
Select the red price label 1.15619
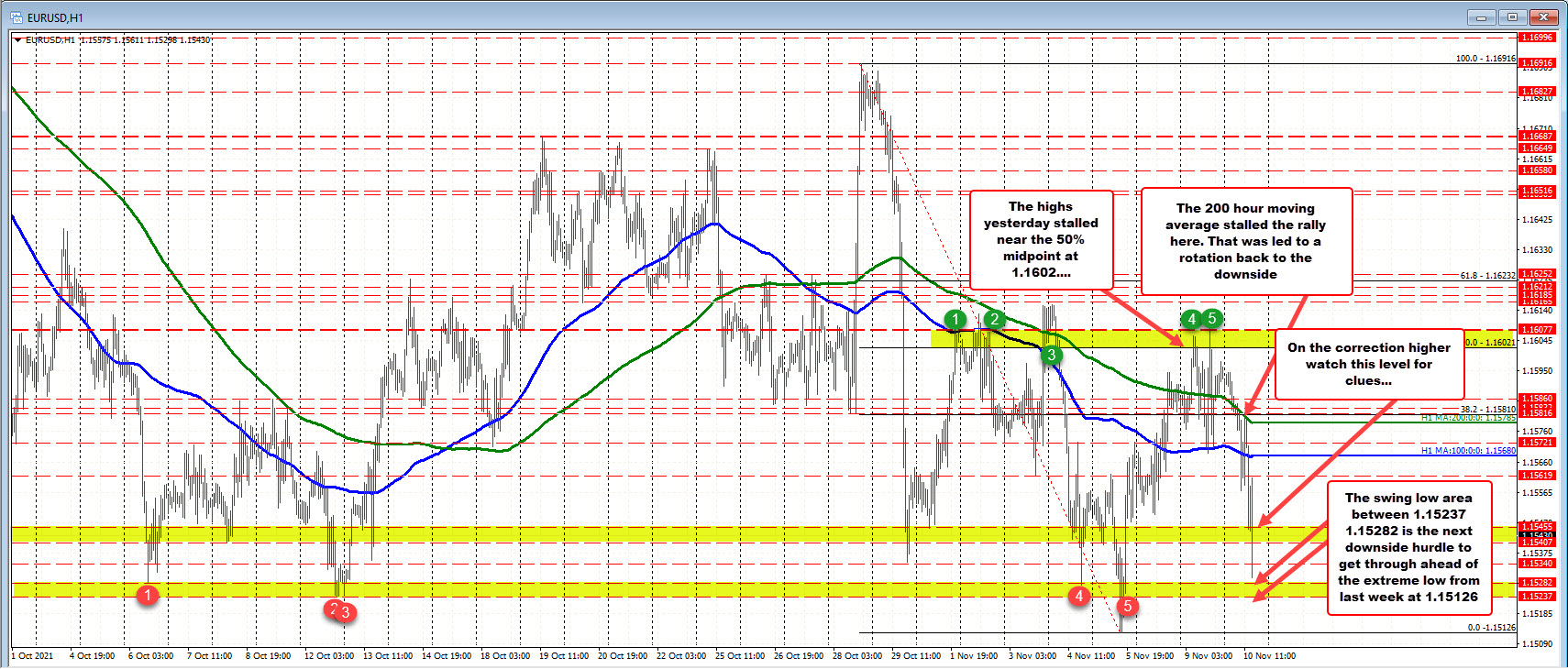[x=1537, y=476]
